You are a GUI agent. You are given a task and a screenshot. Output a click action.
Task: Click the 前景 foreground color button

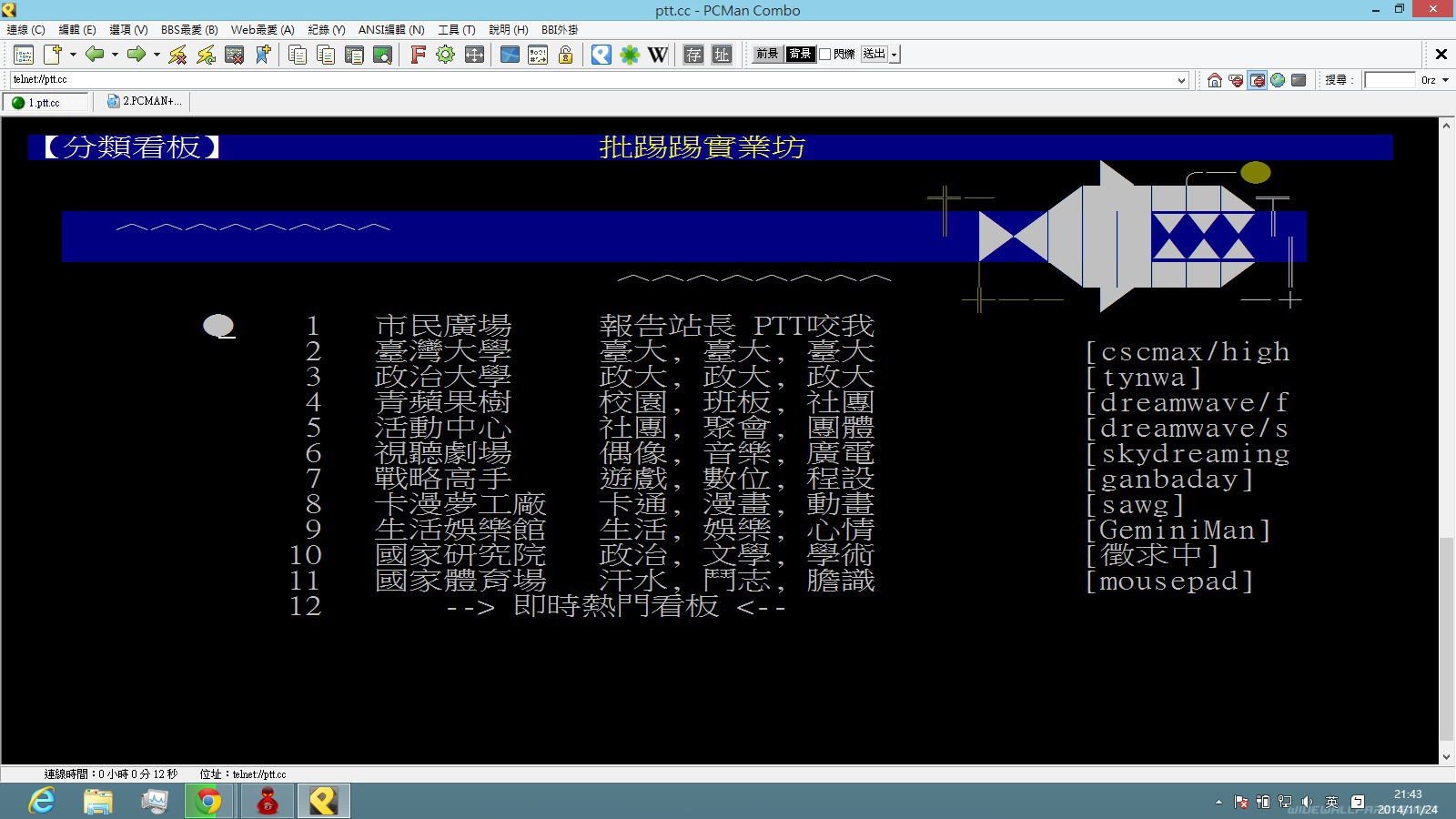tap(767, 55)
